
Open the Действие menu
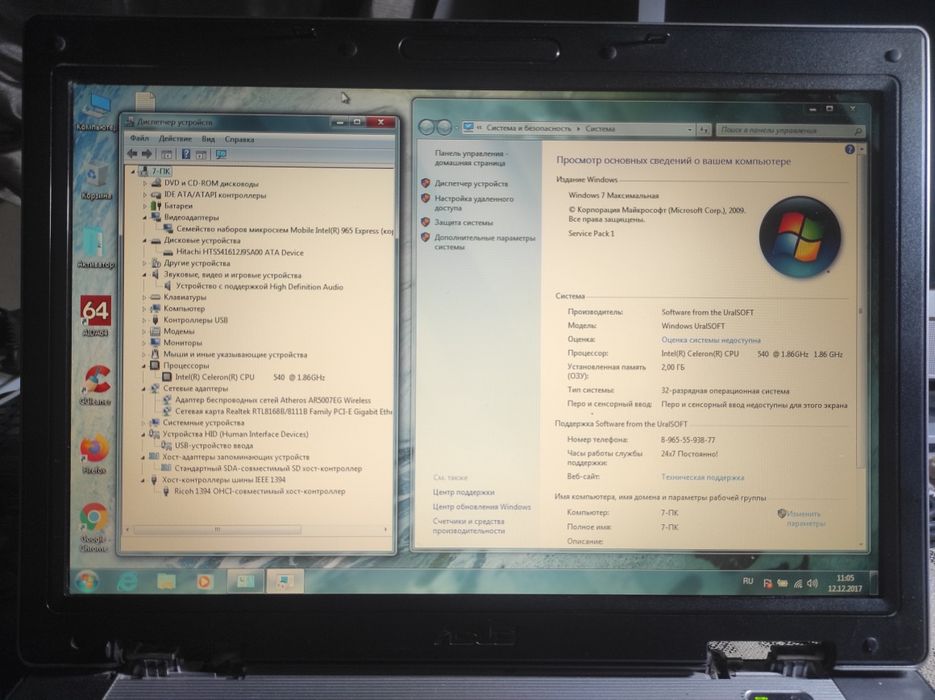(175, 138)
